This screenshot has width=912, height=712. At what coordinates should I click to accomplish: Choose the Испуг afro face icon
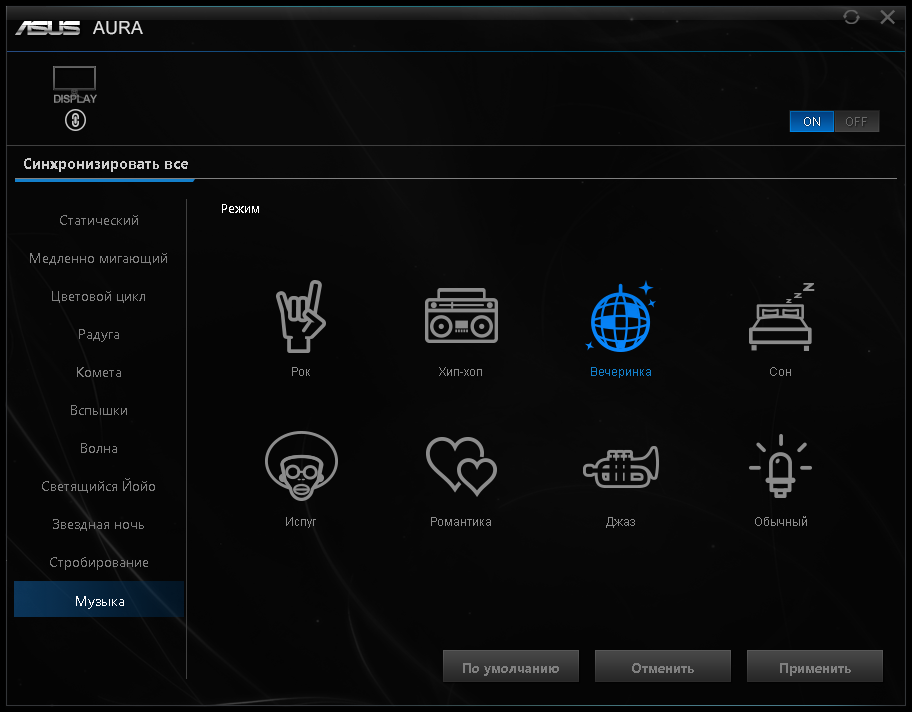coord(301,466)
